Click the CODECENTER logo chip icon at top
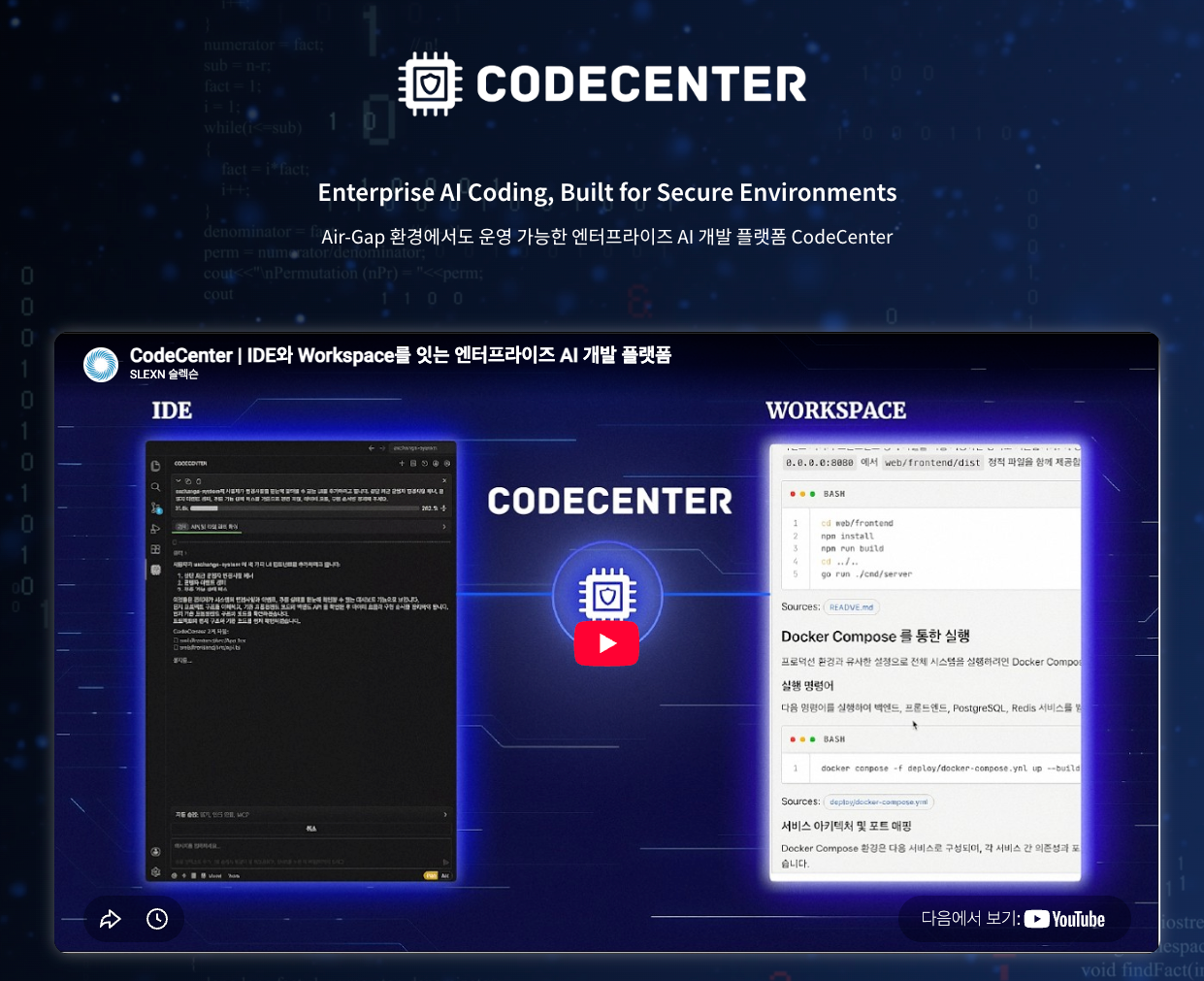1204x981 pixels. [430, 84]
